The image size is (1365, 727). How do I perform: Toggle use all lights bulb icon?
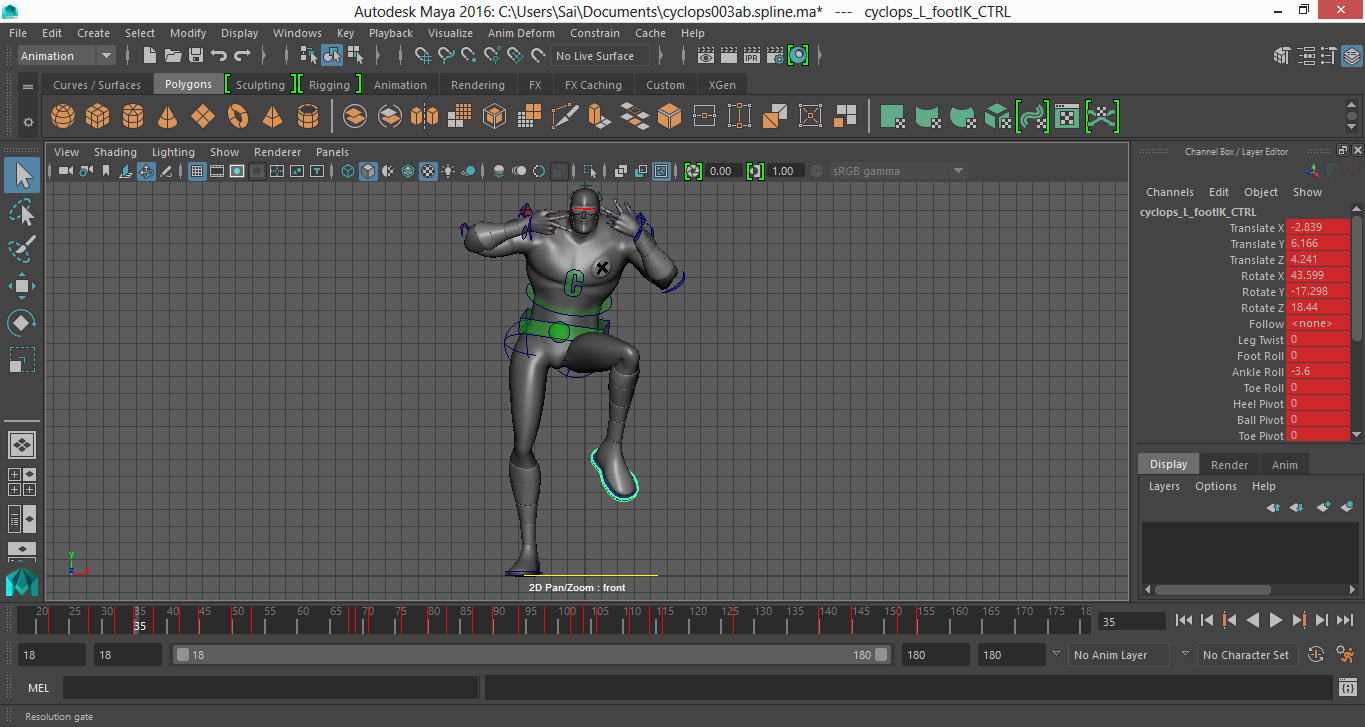(448, 171)
